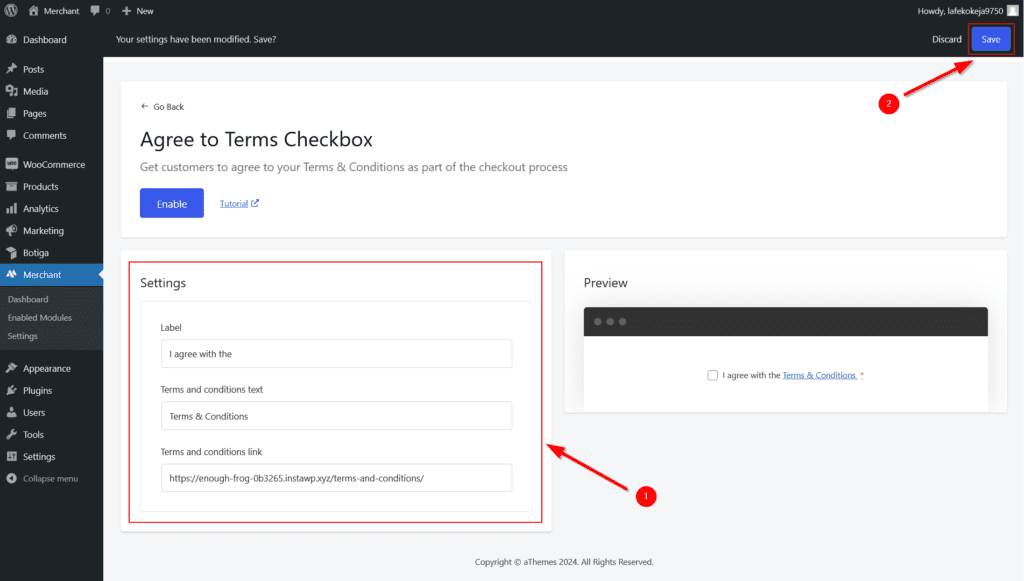Click the Tutorial external-link icon
Viewport: 1024px width, 581px height.
pos(254,202)
